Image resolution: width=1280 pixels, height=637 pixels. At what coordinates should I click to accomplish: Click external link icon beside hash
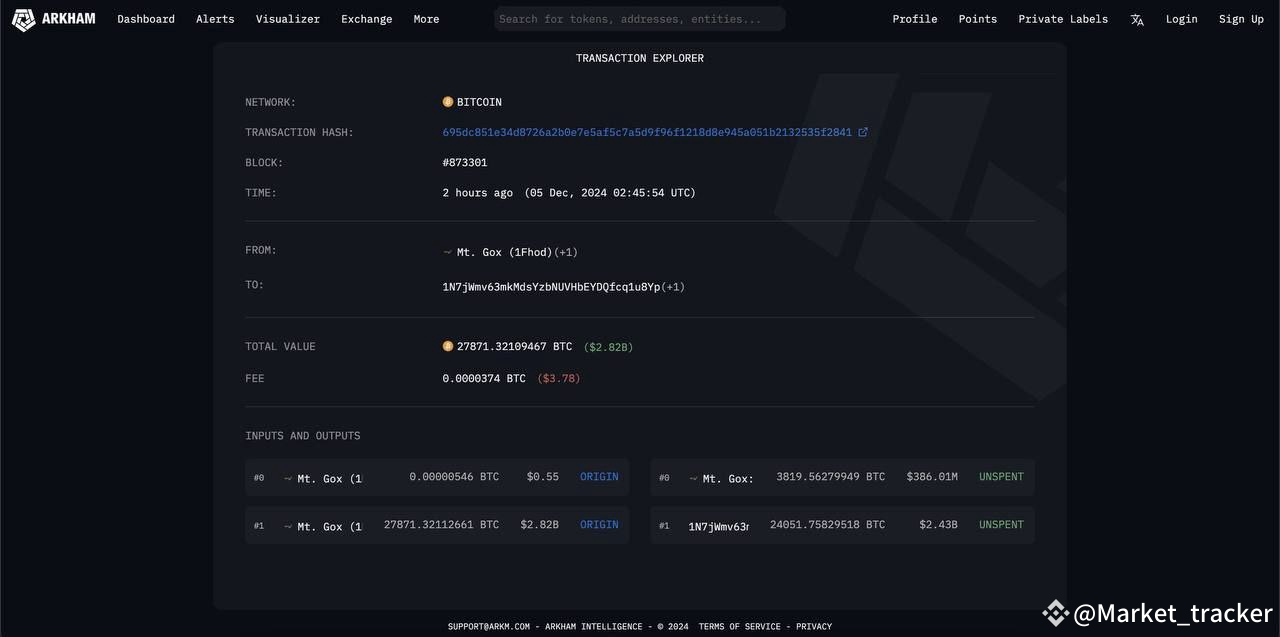863,132
